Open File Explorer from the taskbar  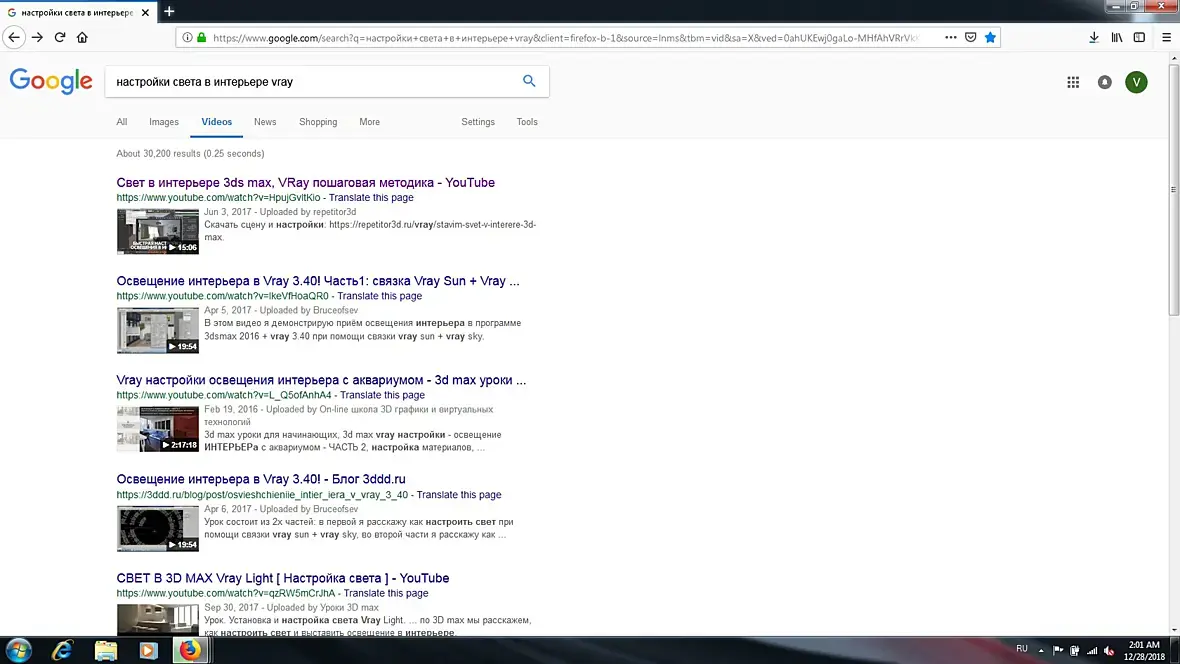pos(105,650)
